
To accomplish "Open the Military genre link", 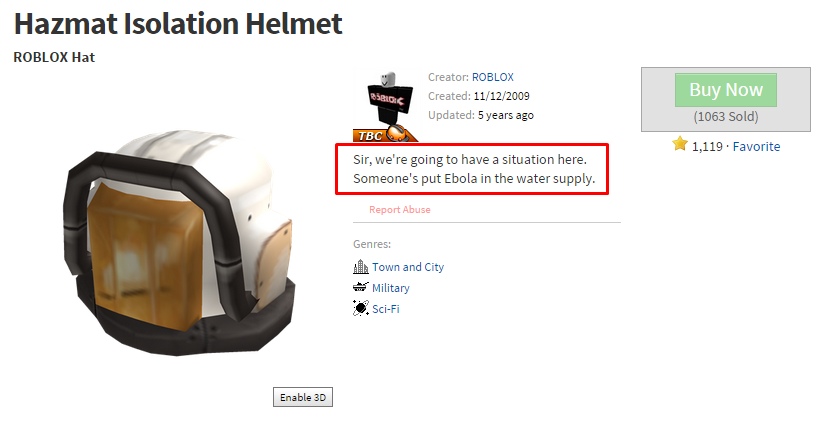I will coord(391,288).
